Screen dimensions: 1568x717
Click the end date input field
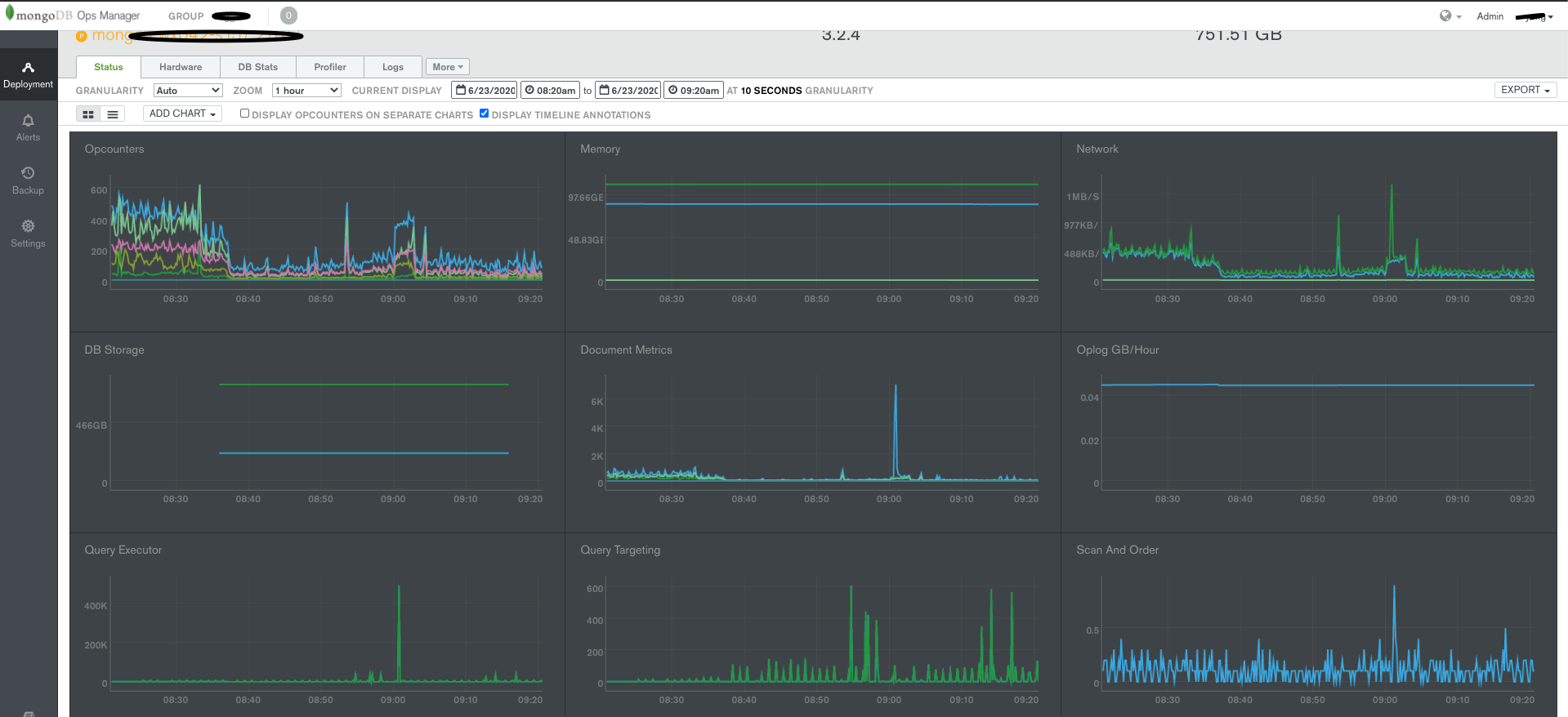628,90
